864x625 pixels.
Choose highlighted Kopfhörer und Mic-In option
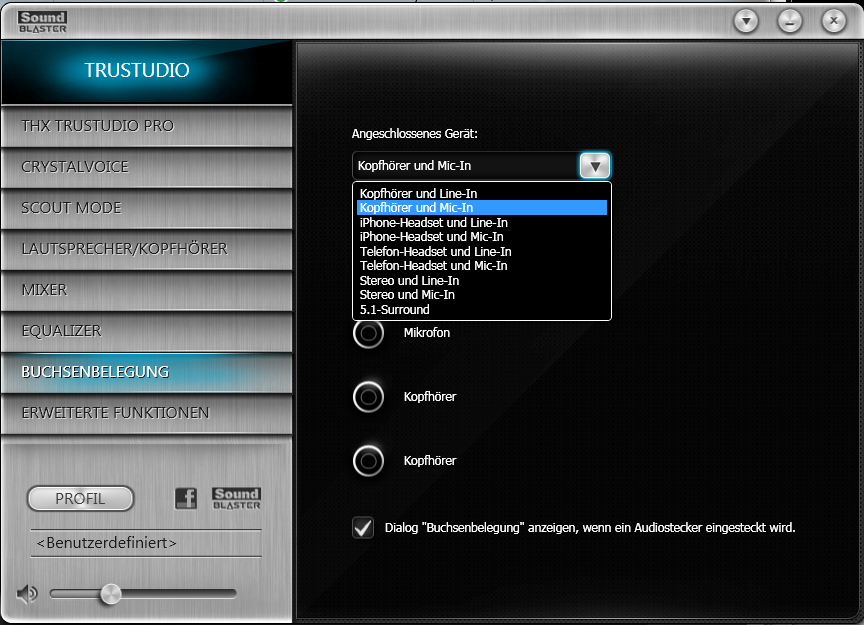(482, 208)
